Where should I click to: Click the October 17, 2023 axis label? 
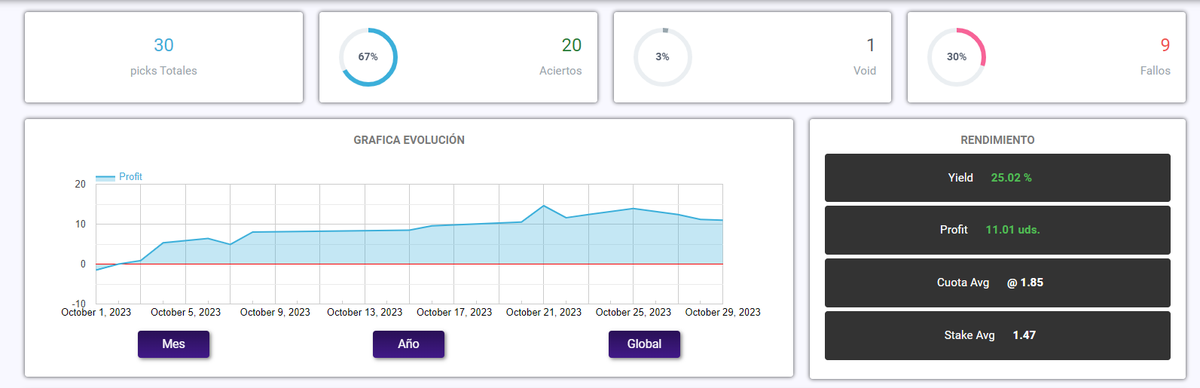point(454,313)
